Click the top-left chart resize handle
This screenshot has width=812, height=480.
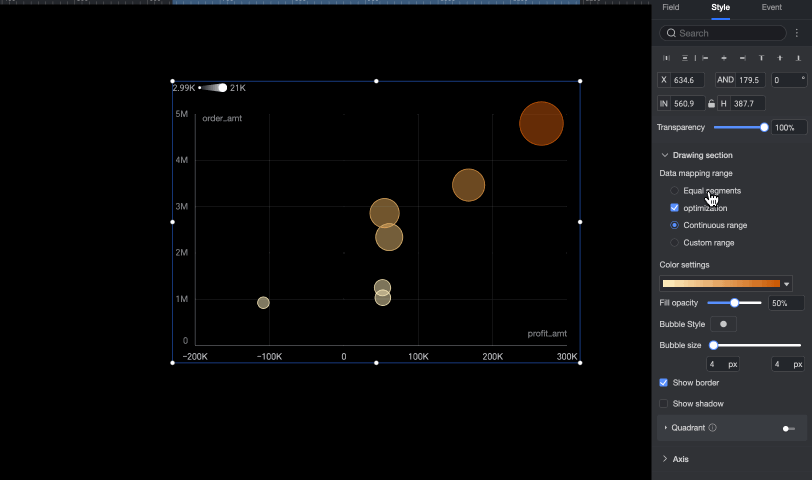[x=172, y=81]
